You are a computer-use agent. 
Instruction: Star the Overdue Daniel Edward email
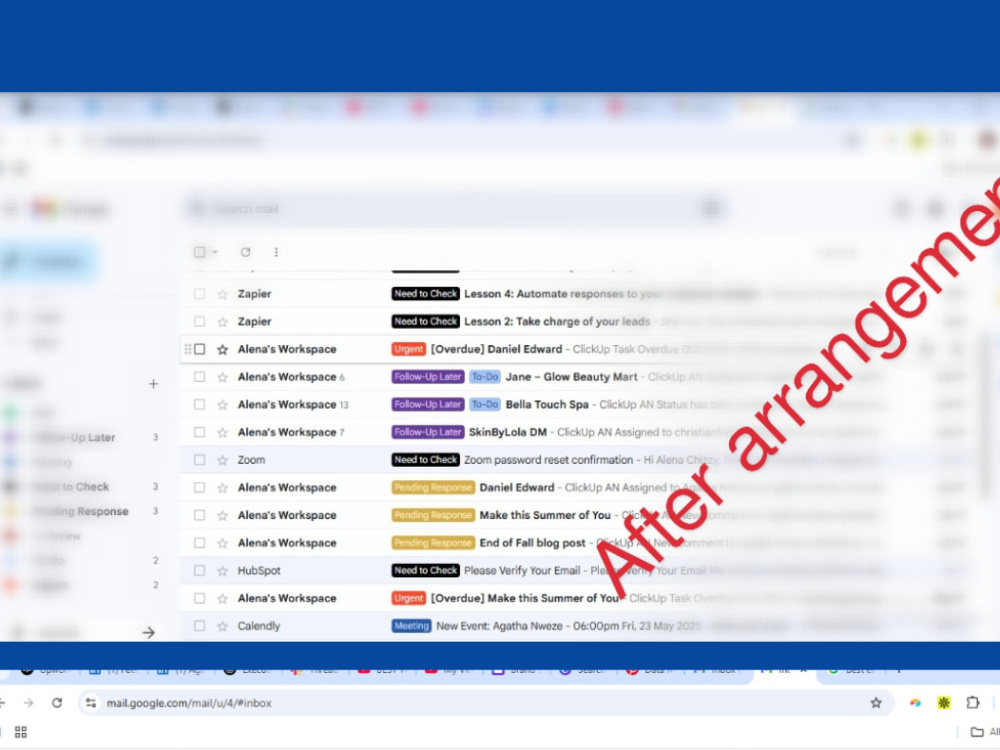(x=223, y=349)
